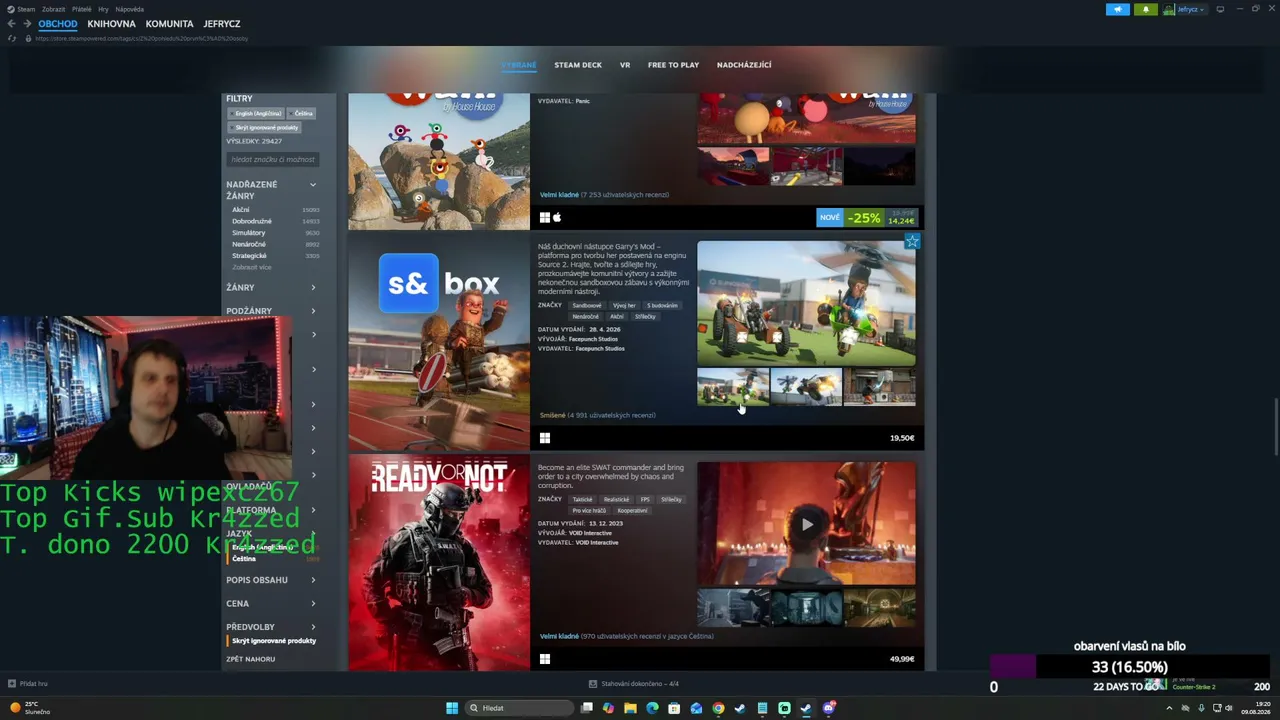Filter by the Akční genre
This screenshot has width=1280, height=720.
(241, 210)
